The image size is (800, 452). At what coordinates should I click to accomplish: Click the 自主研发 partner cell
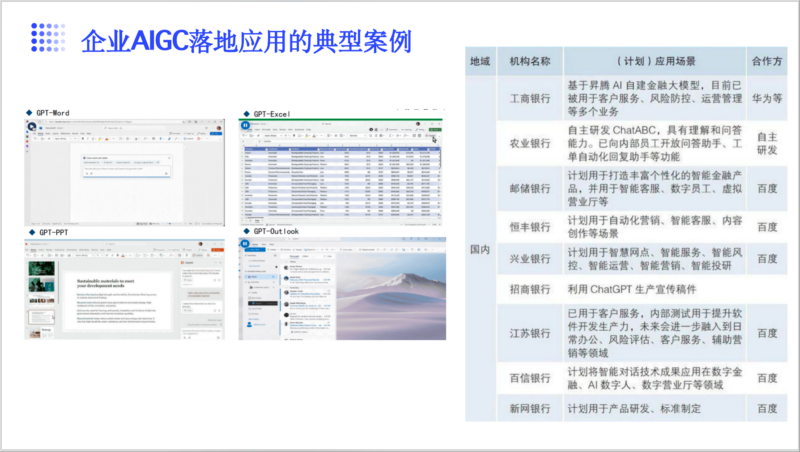pos(767,143)
